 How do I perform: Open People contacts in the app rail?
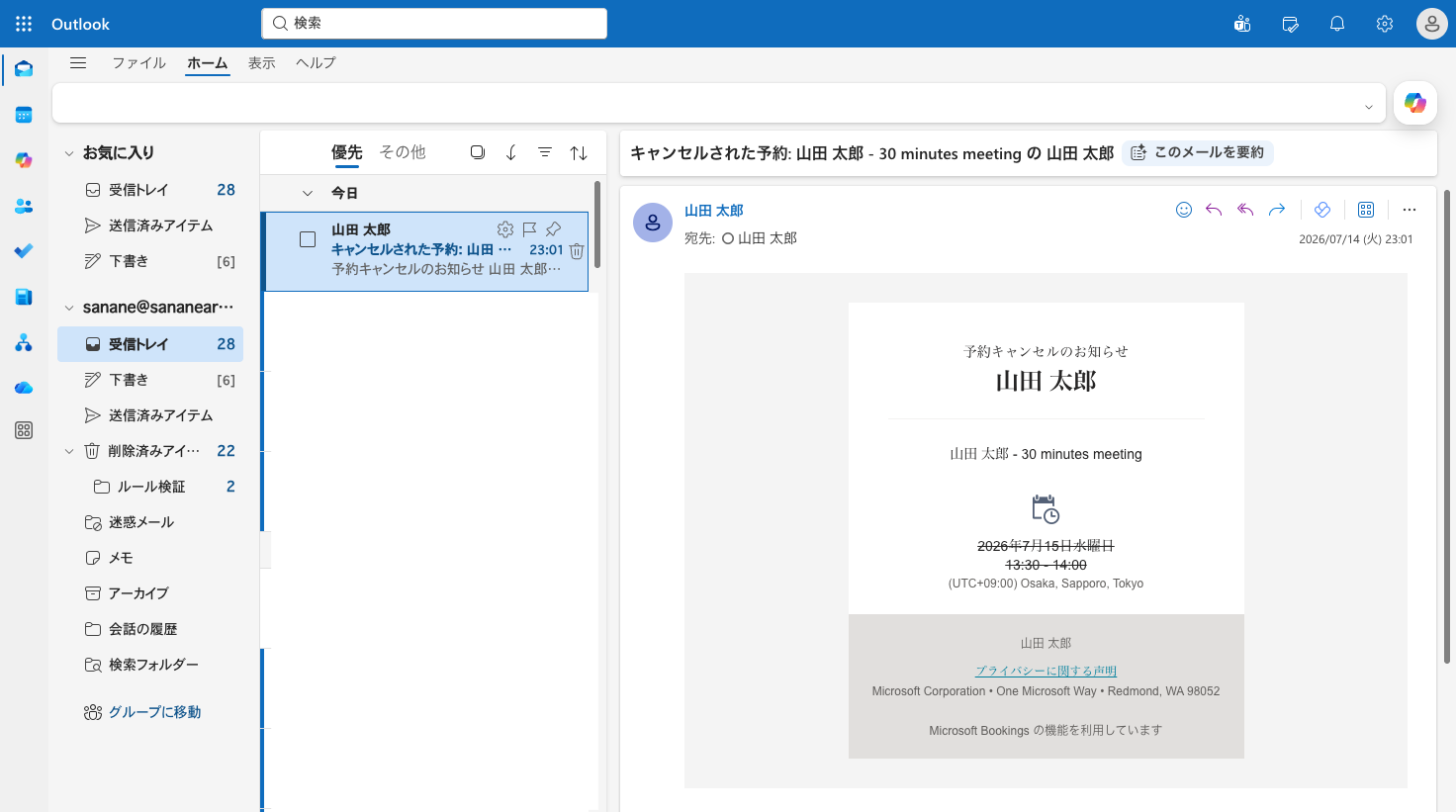tap(24, 206)
